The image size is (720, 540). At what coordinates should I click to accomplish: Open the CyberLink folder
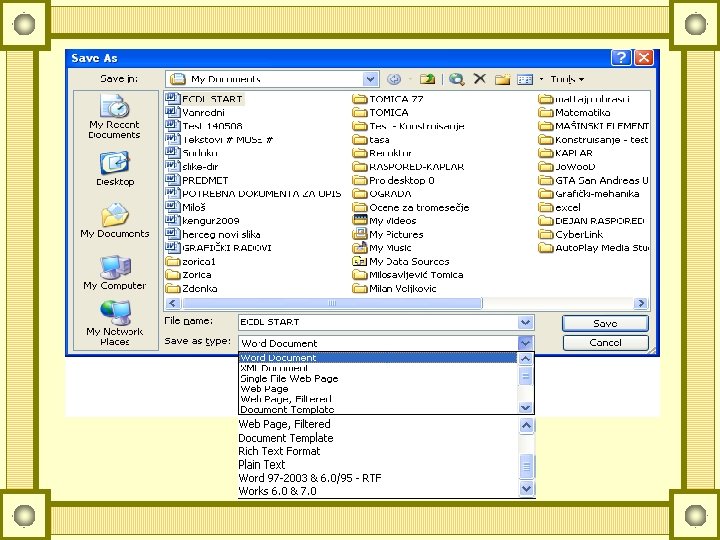pyautogui.click(x=571, y=234)
